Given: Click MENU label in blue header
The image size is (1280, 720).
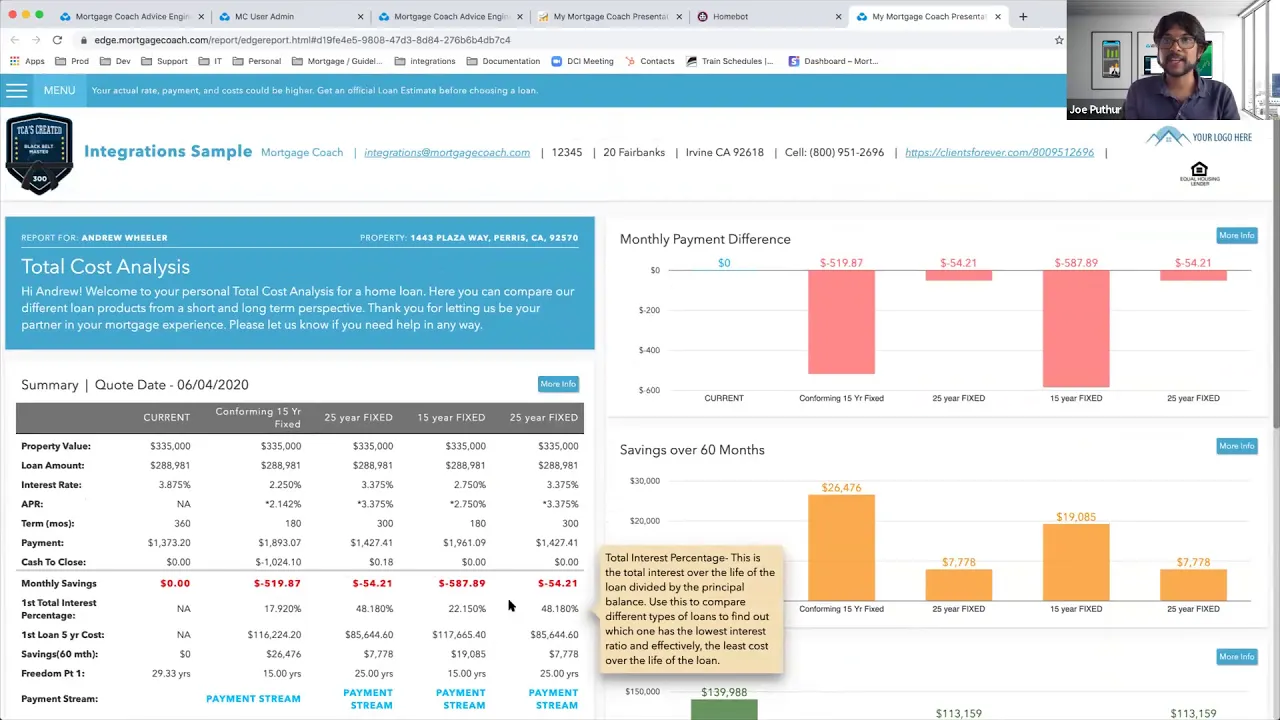Looking at the screenshot, I should (x=59, y=90).
